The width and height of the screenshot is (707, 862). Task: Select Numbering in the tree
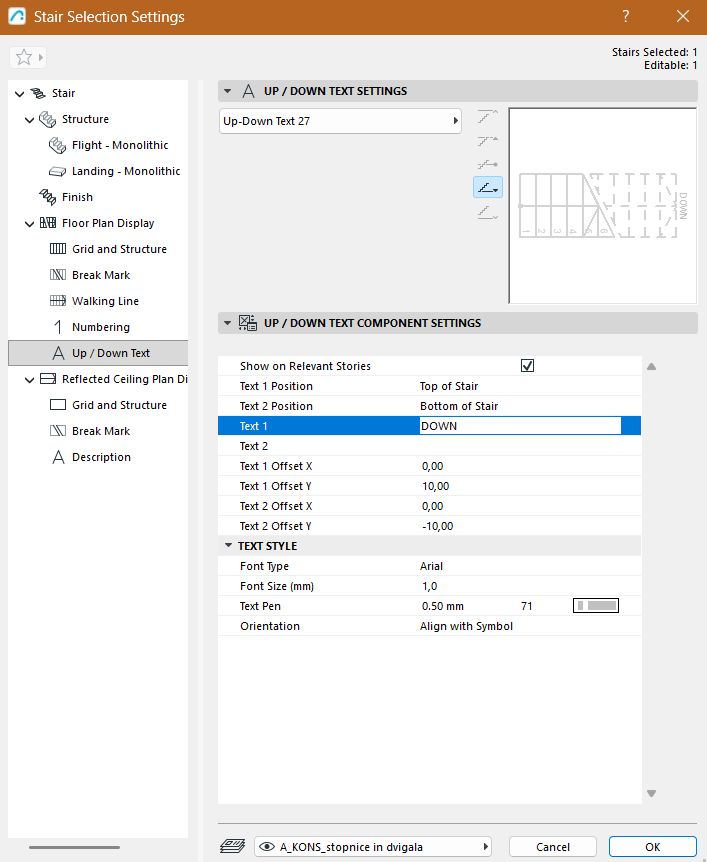pyautogui.click(x=101, y=327)
